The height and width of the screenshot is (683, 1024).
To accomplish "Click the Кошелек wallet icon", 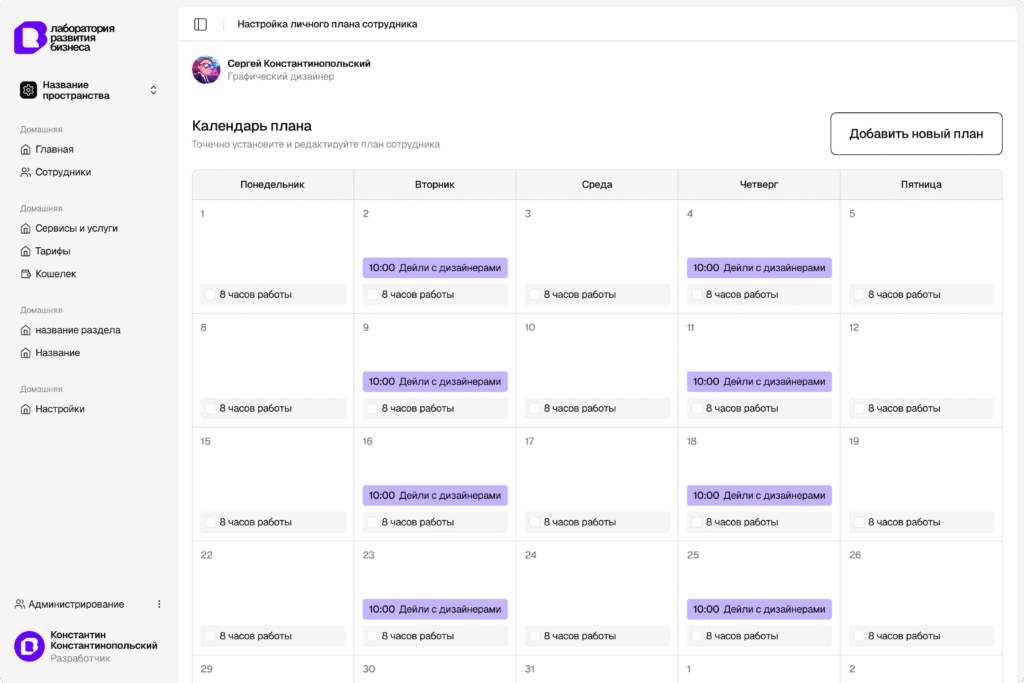I will [26, 274].
